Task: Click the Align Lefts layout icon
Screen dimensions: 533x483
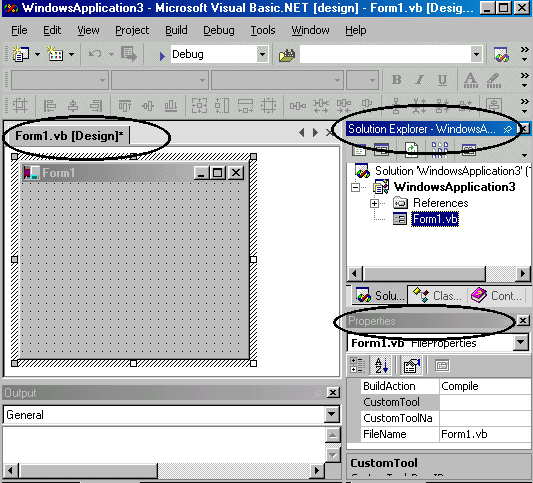Action: [x=50, y=105]
